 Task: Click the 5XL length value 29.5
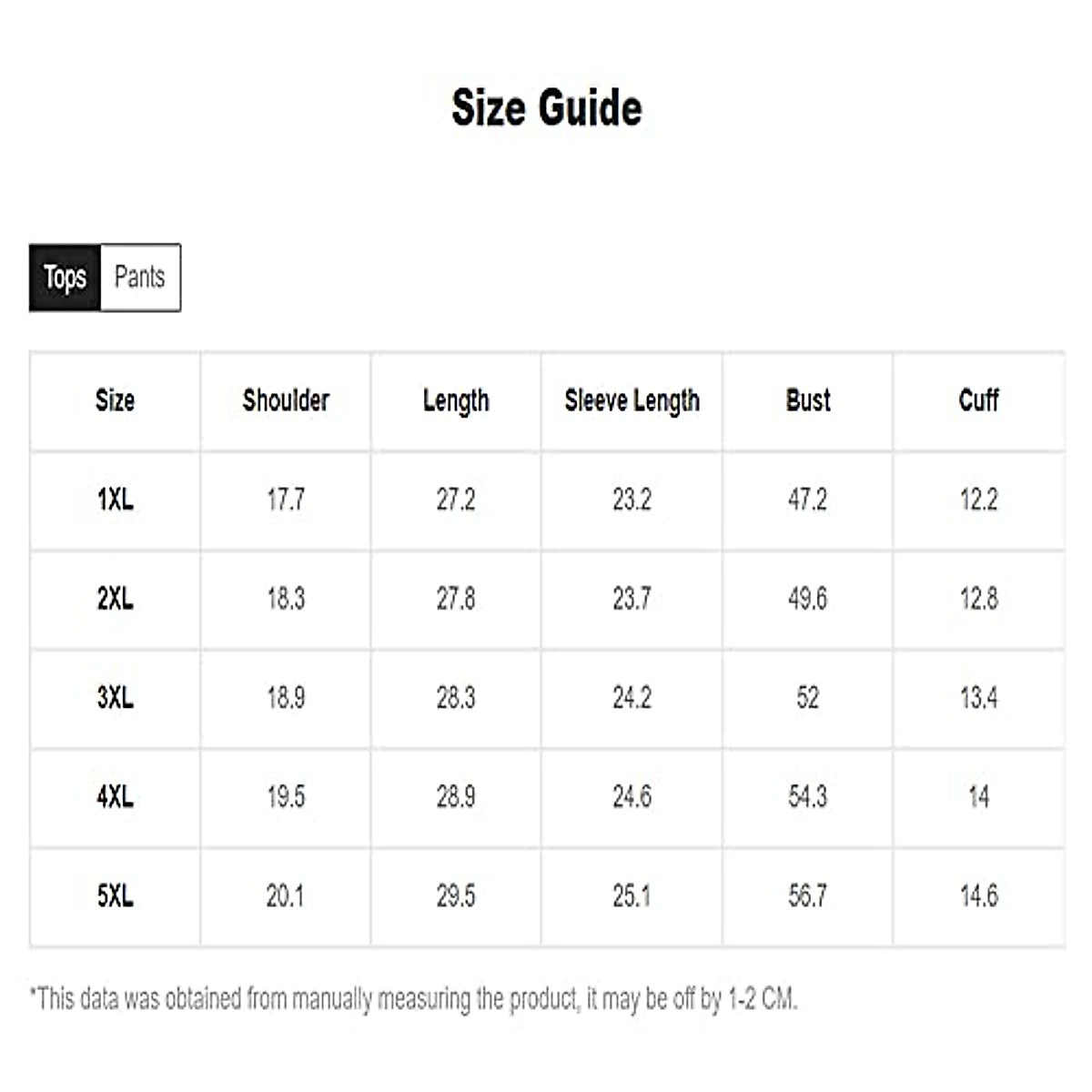(456, 896)
